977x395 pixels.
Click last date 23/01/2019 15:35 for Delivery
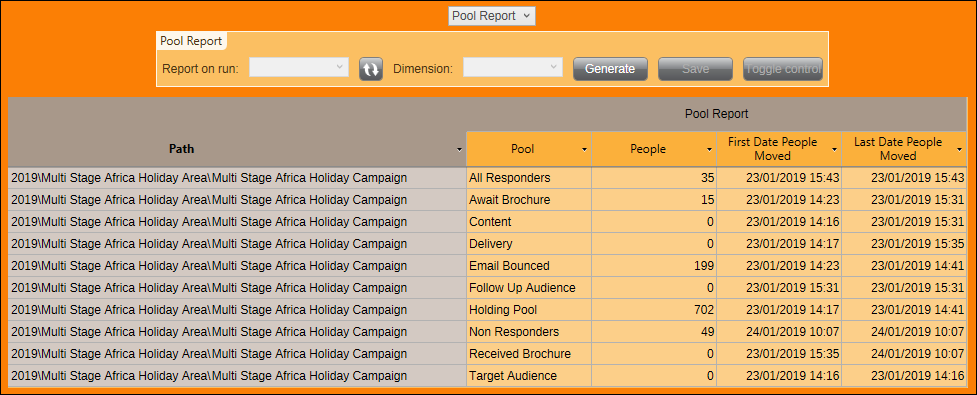tap(903, 244)
